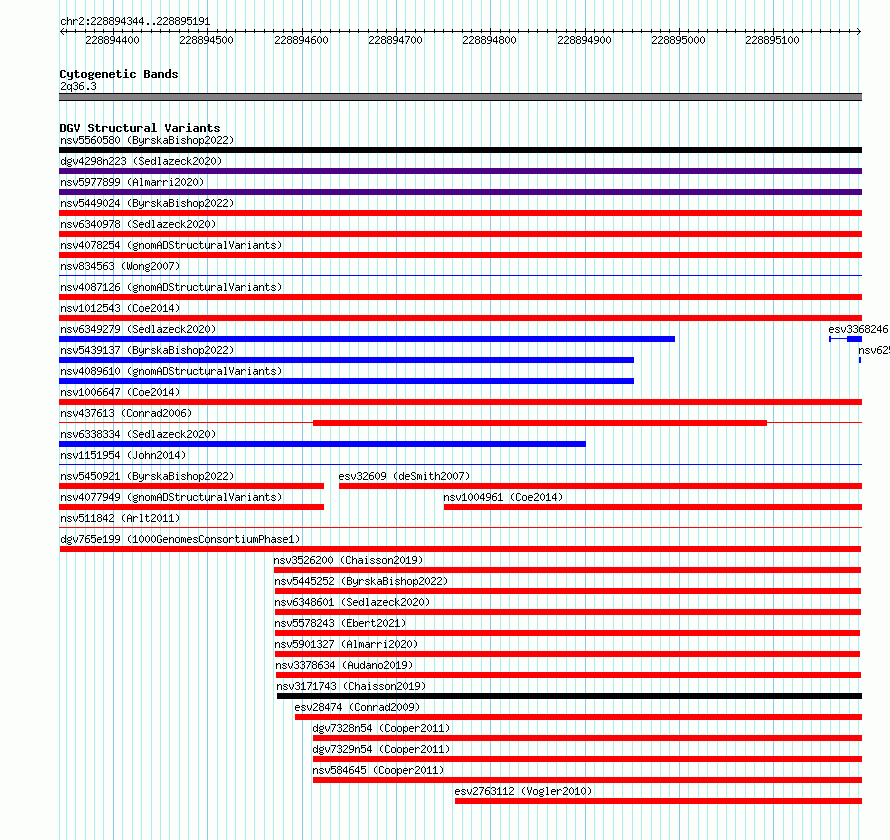Click ruler position 228894400
The height and width of the screenshot is (840, 890).
(112, 40)
